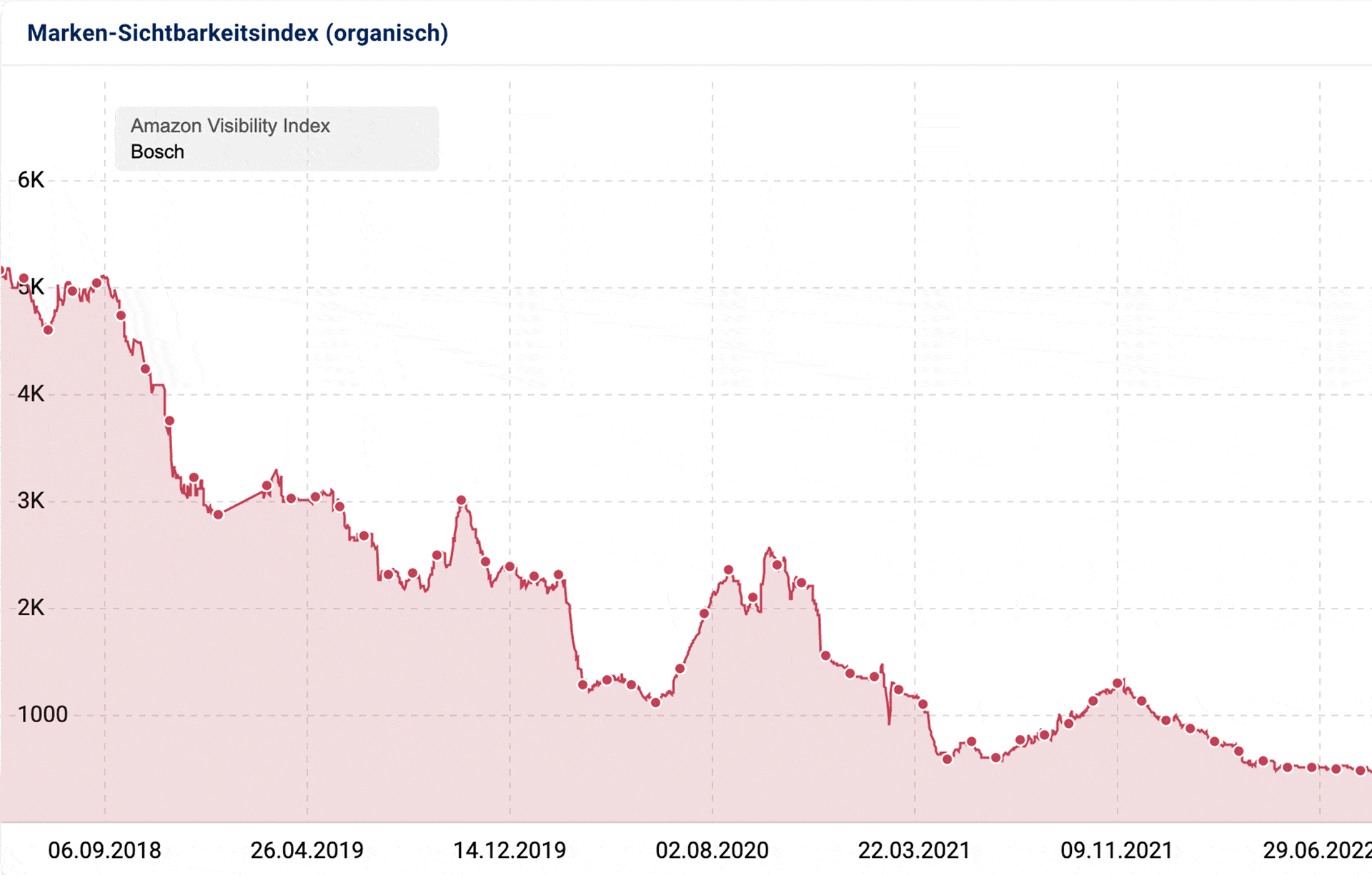Viewport: 1372px width, 875px height.
Task: Click the 22.03.2021 date label
Action: (x=914, y=850)
